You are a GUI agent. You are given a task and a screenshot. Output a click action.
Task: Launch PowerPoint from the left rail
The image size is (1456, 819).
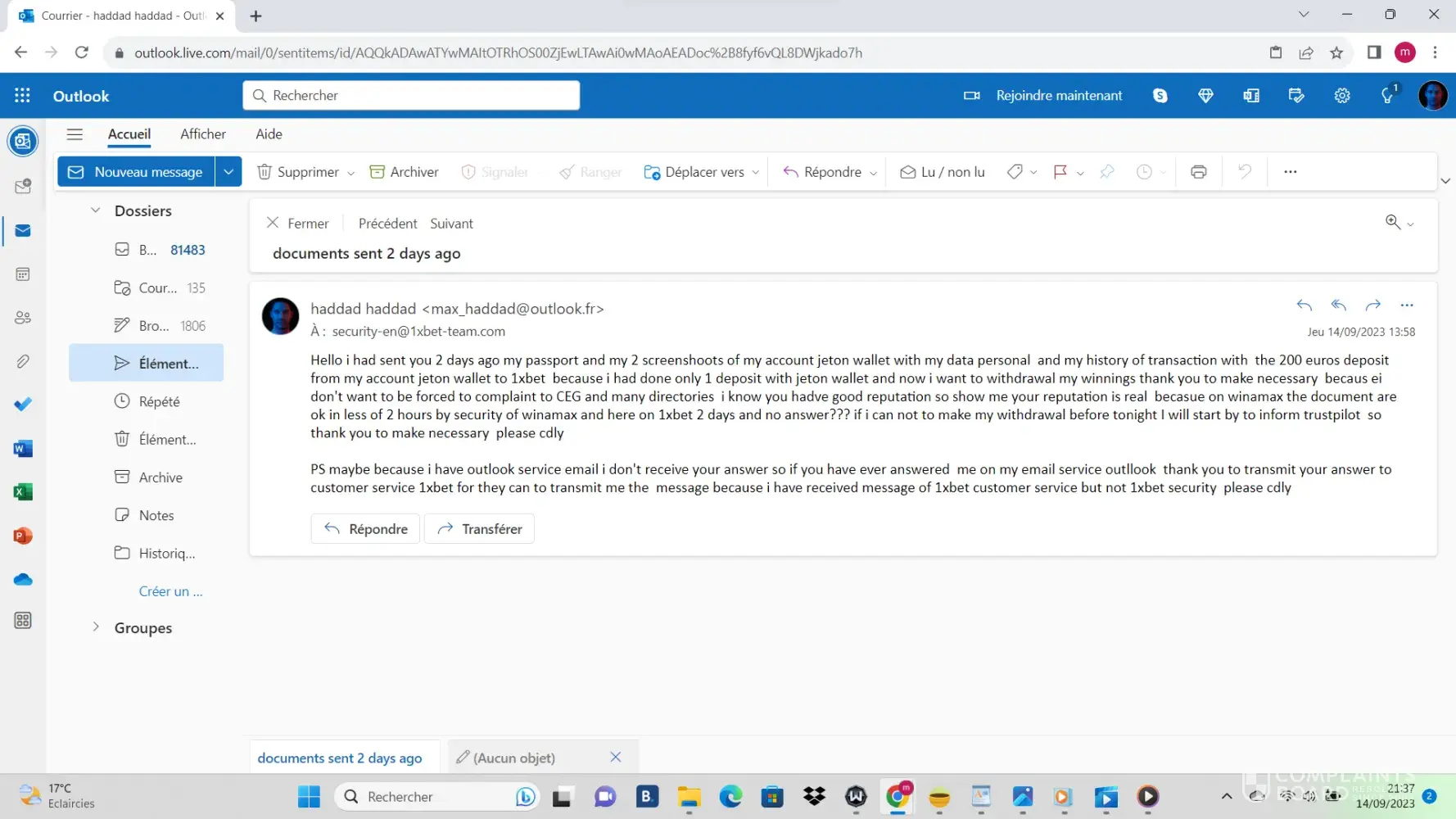(23, 536)
